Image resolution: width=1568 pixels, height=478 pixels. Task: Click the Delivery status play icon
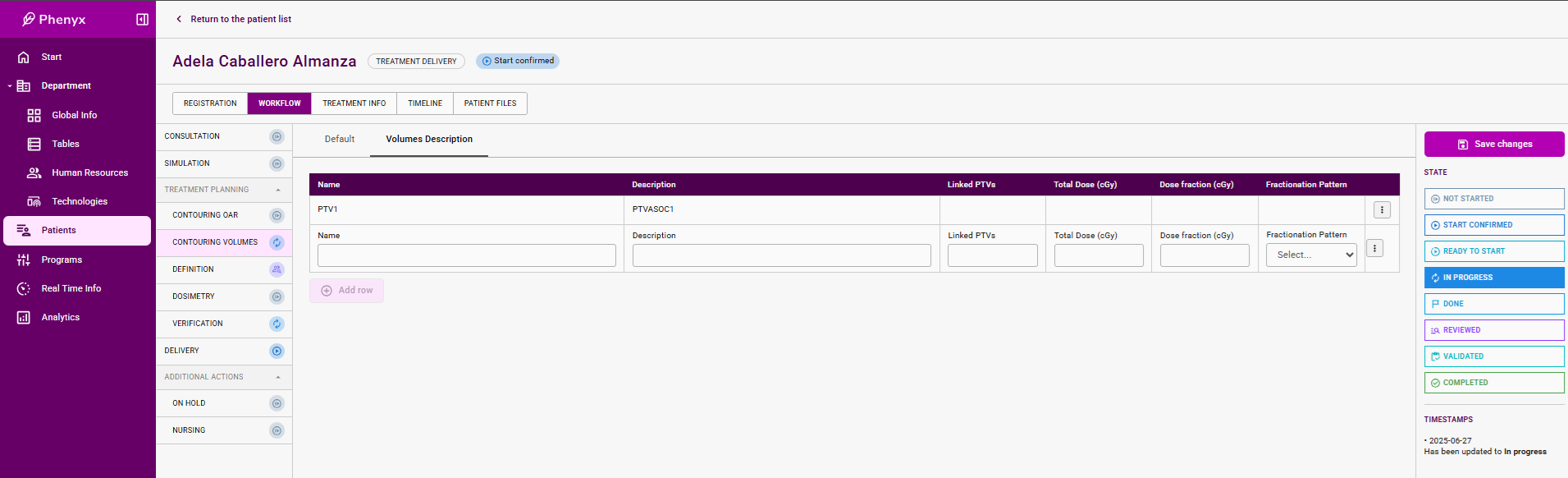coord(277,351)
